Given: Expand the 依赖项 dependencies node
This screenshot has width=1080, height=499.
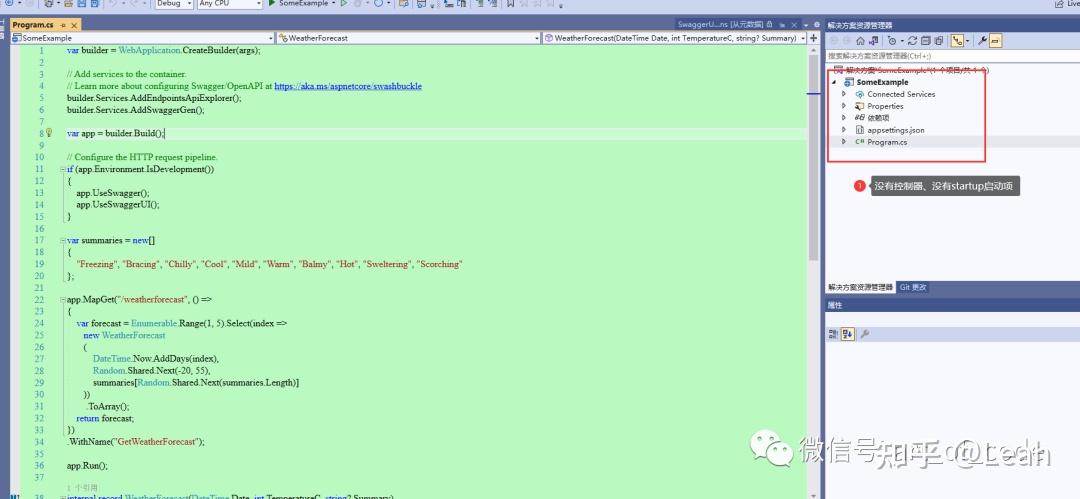Looking at the screenshot, I should coord(844,118).
